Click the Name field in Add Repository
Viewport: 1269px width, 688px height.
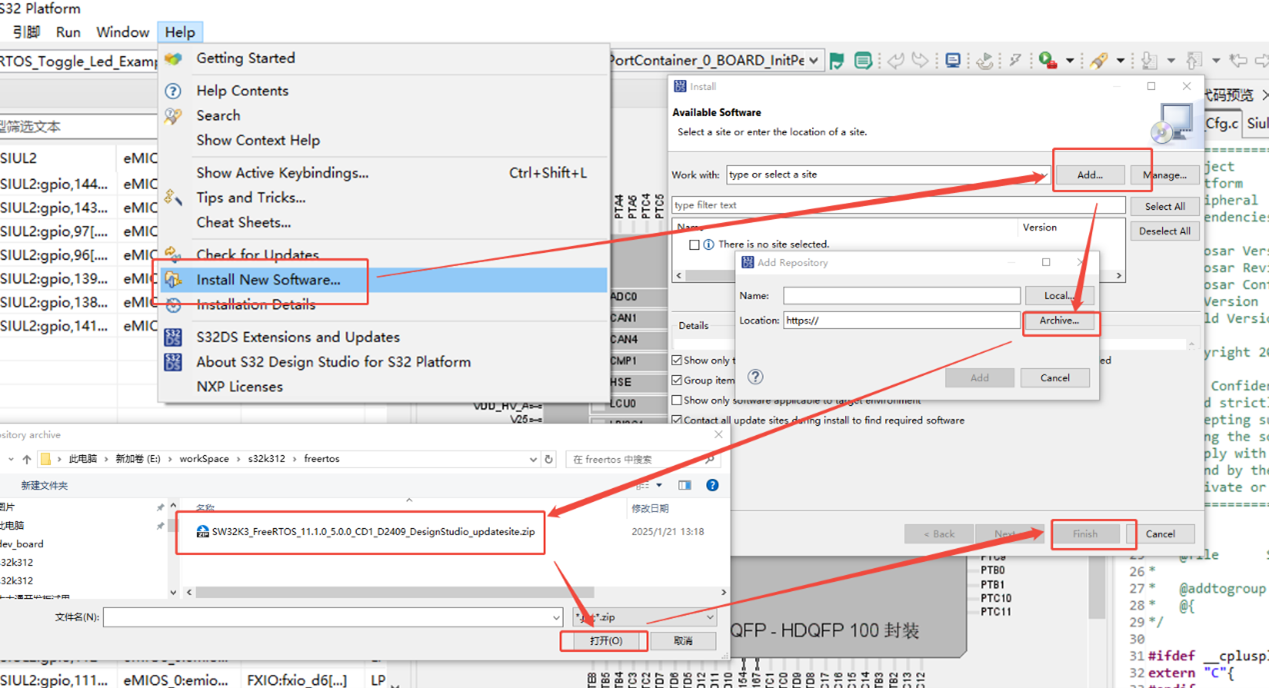pos(901,296)
